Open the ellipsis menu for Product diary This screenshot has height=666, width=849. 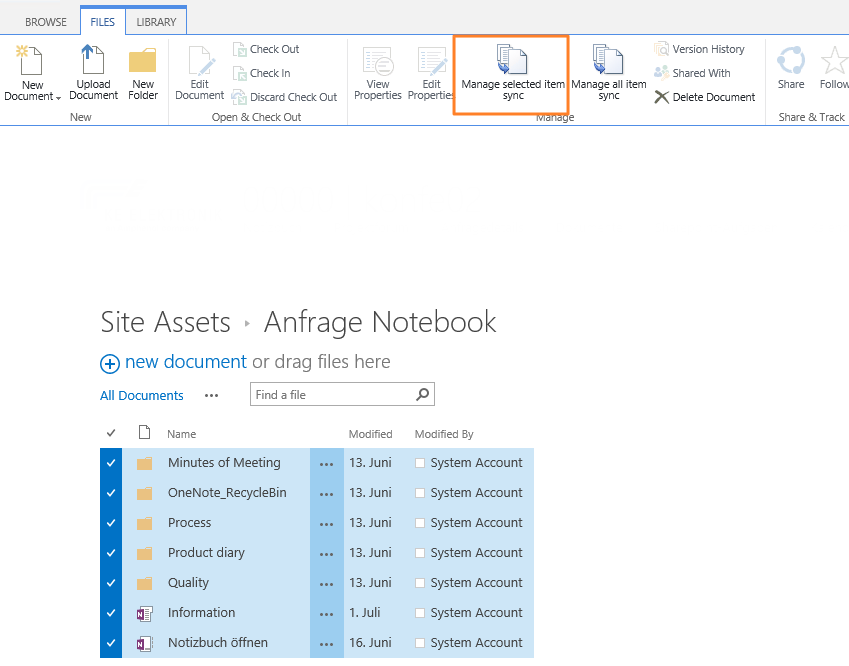[x=326, y=554]
